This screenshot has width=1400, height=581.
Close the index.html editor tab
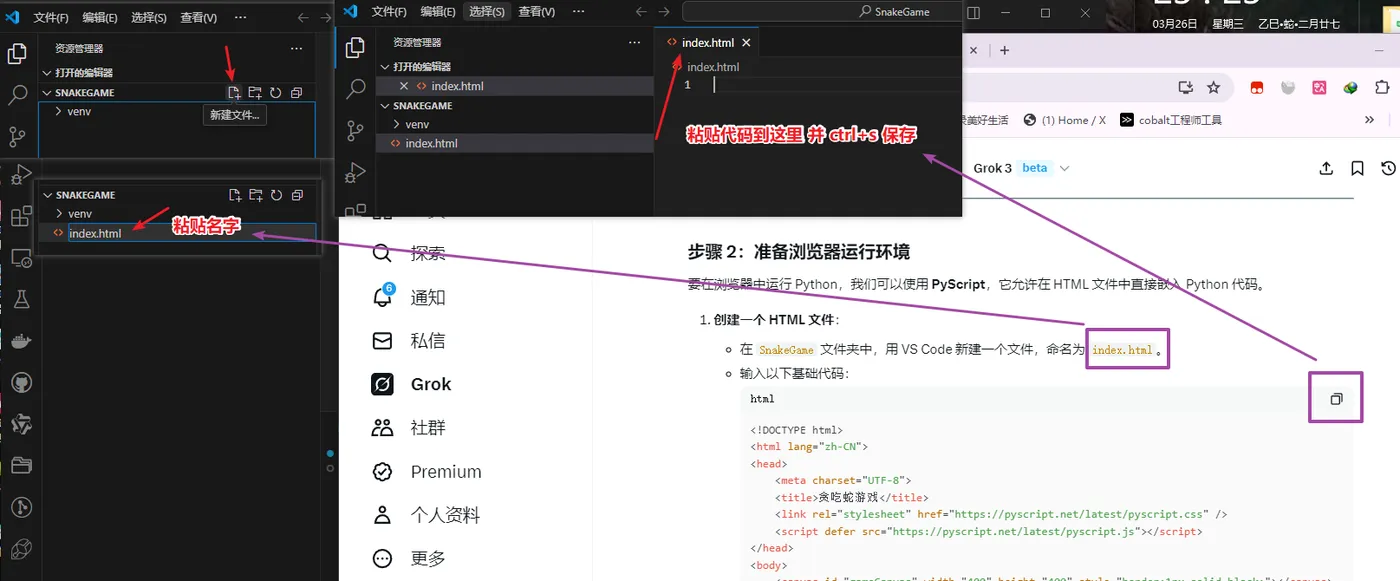point(746,43)
